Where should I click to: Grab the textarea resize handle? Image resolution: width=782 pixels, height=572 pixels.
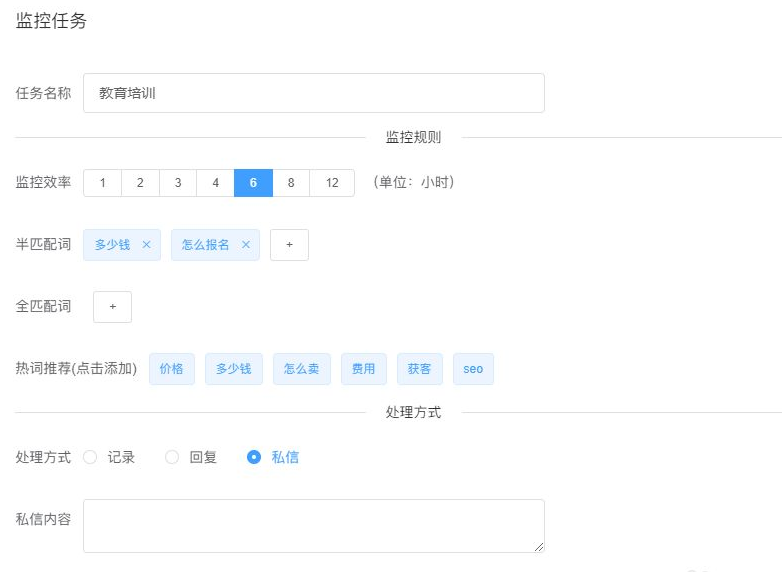pos(539,547)
